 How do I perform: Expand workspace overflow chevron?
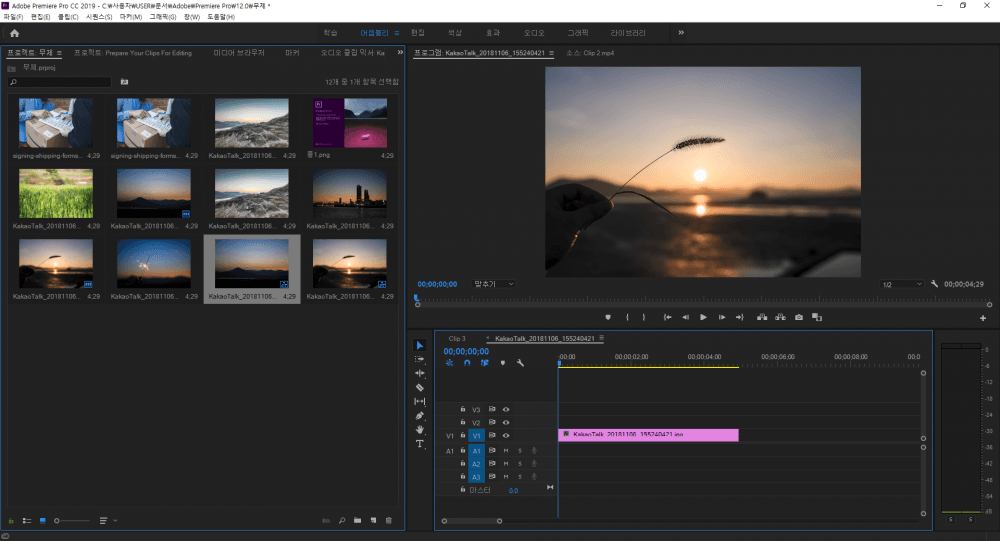click(680, 33)
